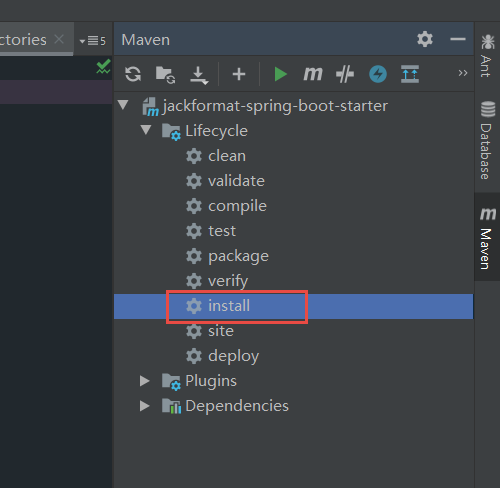
Task: Hide the Maven tool window
Action: [x=458, y=39]
